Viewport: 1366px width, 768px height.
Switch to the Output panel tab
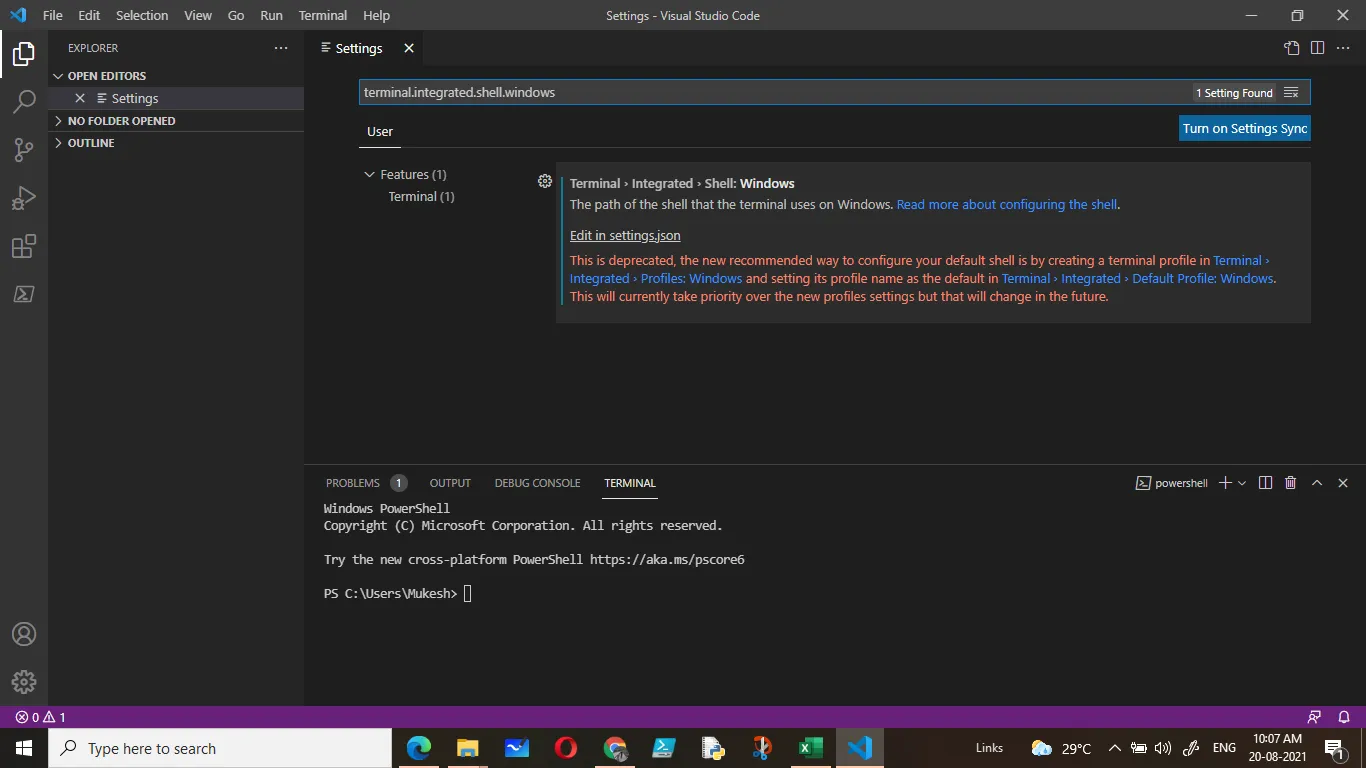[450, 483]
